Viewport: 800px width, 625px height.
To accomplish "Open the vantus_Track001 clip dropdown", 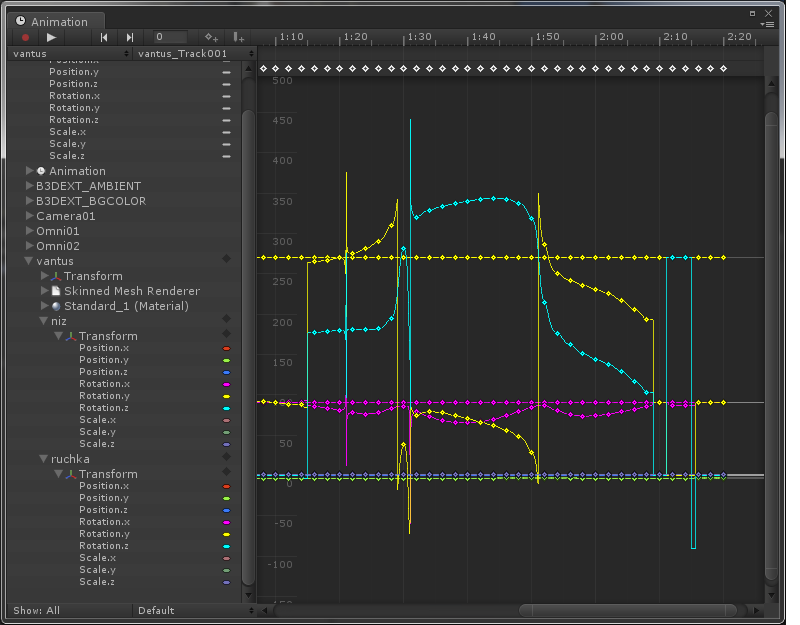I will click(194, 53).
